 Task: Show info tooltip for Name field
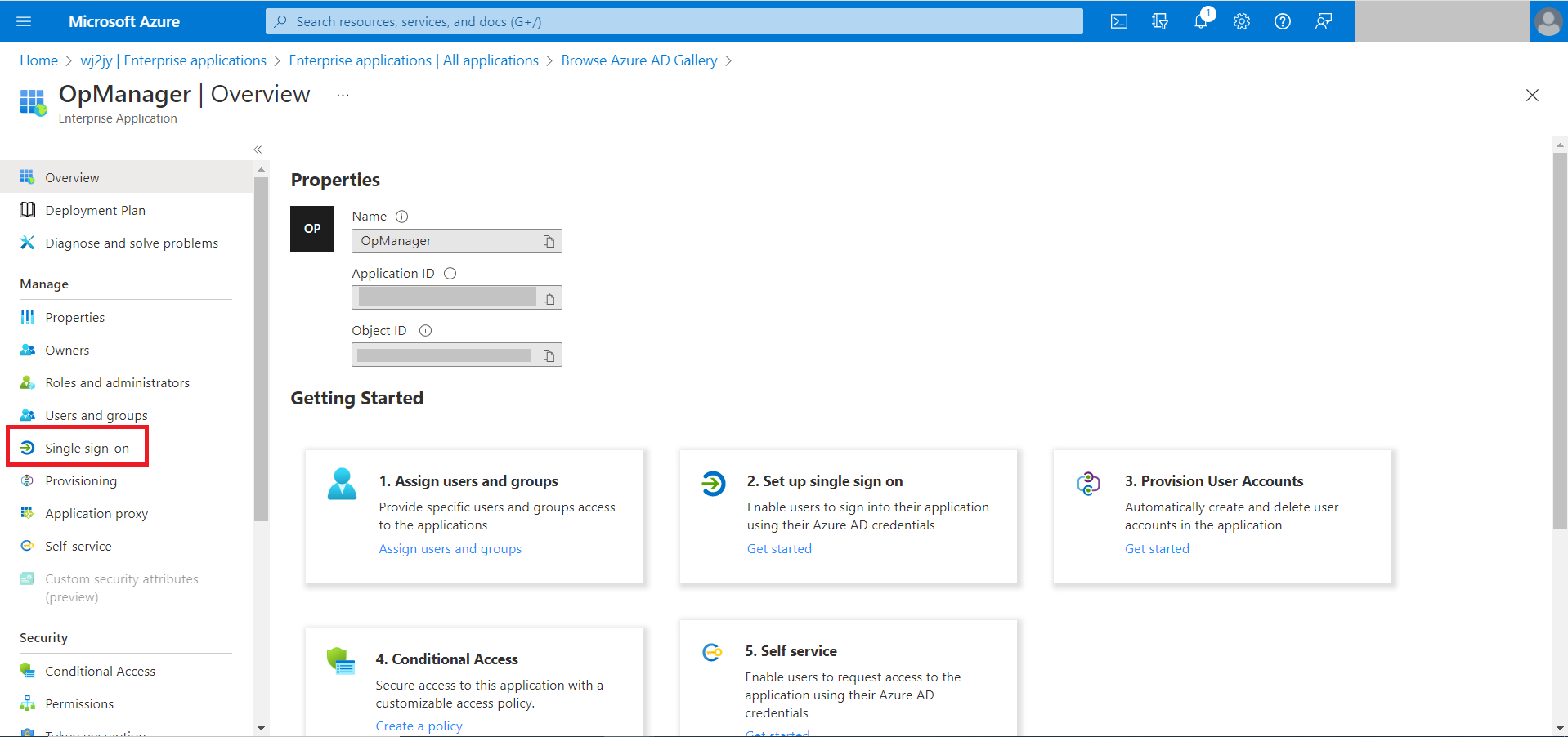click(x=401, y=217)
